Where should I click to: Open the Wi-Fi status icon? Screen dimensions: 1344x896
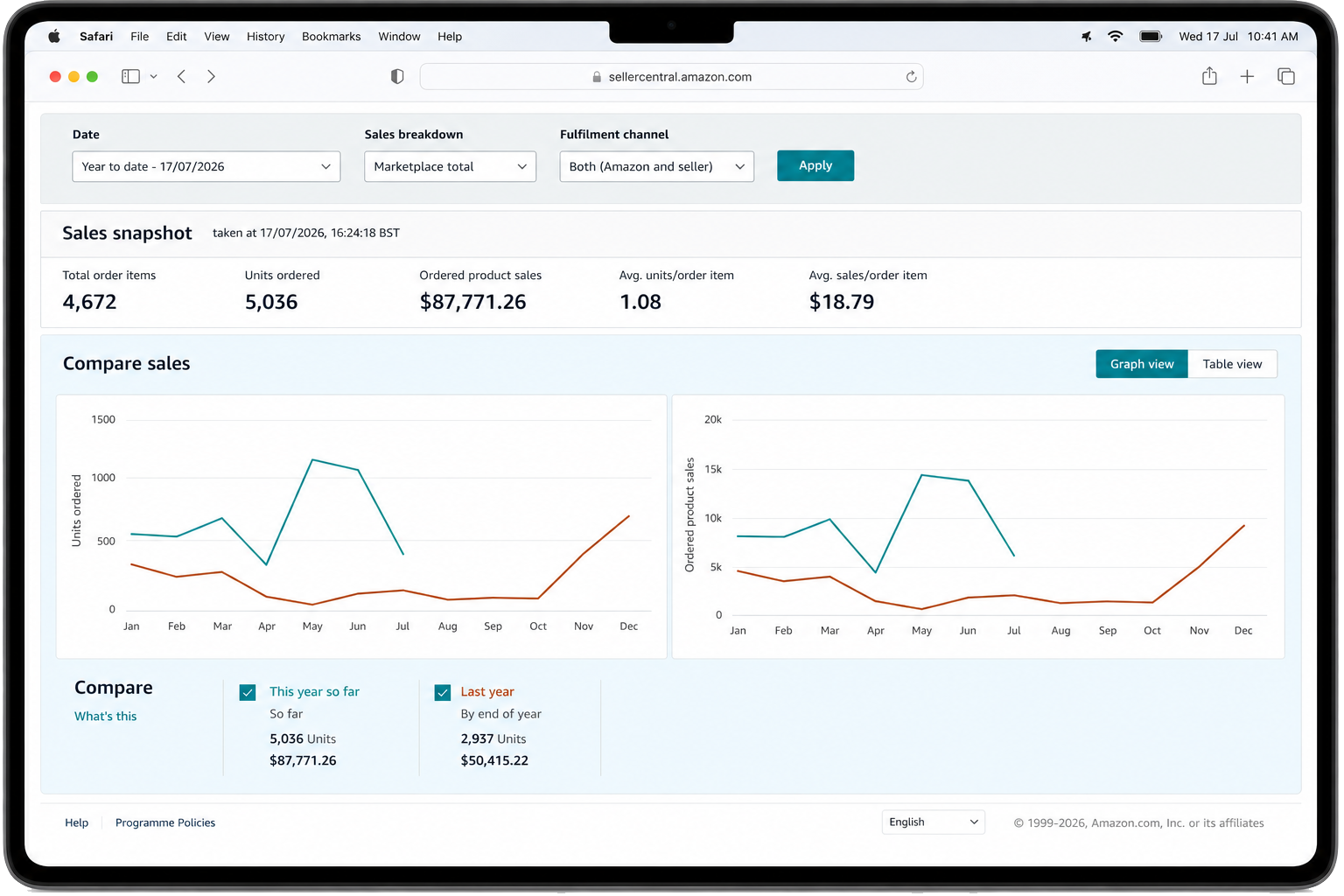pyautogui.click(x=1115, y=37)
